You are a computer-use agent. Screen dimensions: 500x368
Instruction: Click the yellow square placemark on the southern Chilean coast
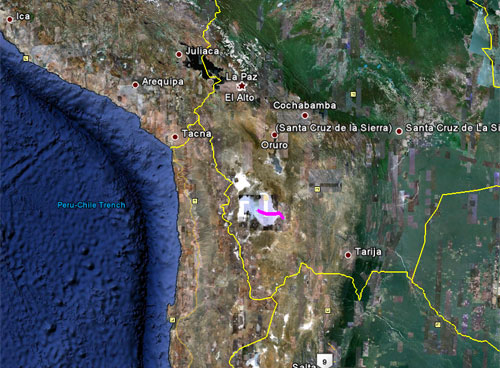click(x=172, y=320)
